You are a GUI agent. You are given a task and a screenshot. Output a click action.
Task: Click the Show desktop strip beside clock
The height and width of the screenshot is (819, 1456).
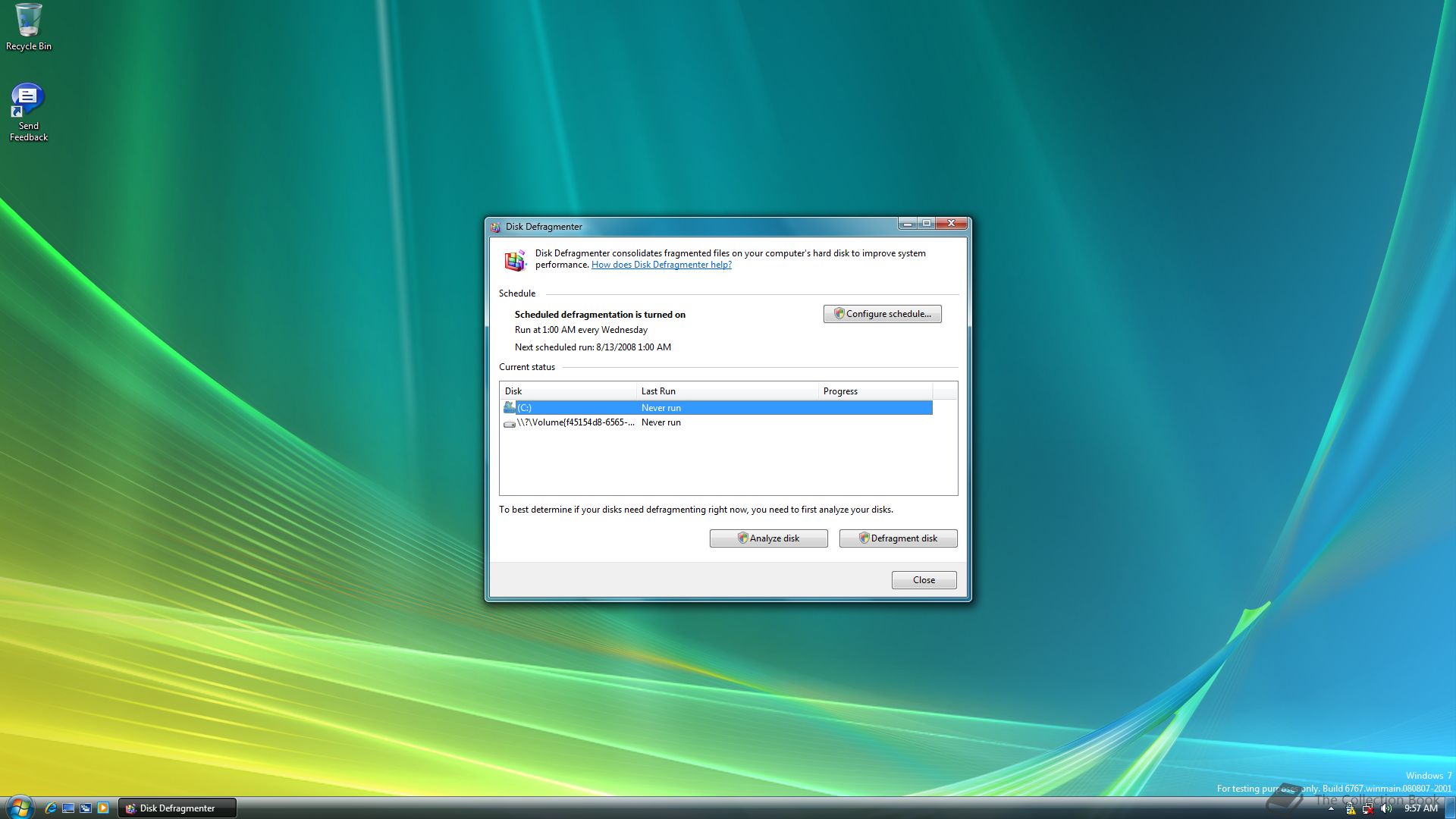(x=1450, y=808)
